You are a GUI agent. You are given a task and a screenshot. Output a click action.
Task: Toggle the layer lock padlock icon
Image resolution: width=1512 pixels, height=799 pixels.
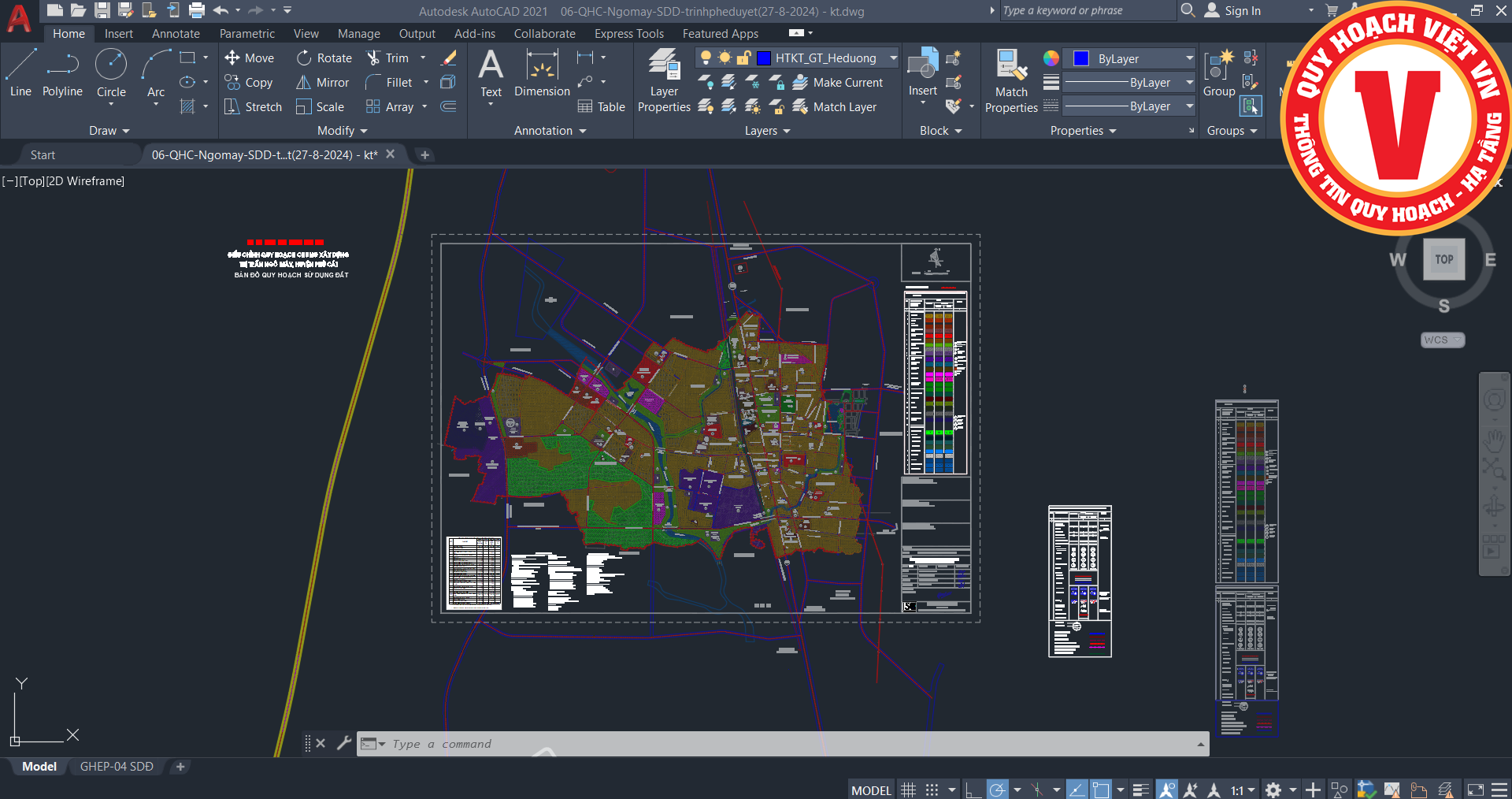tap(743, 58)
